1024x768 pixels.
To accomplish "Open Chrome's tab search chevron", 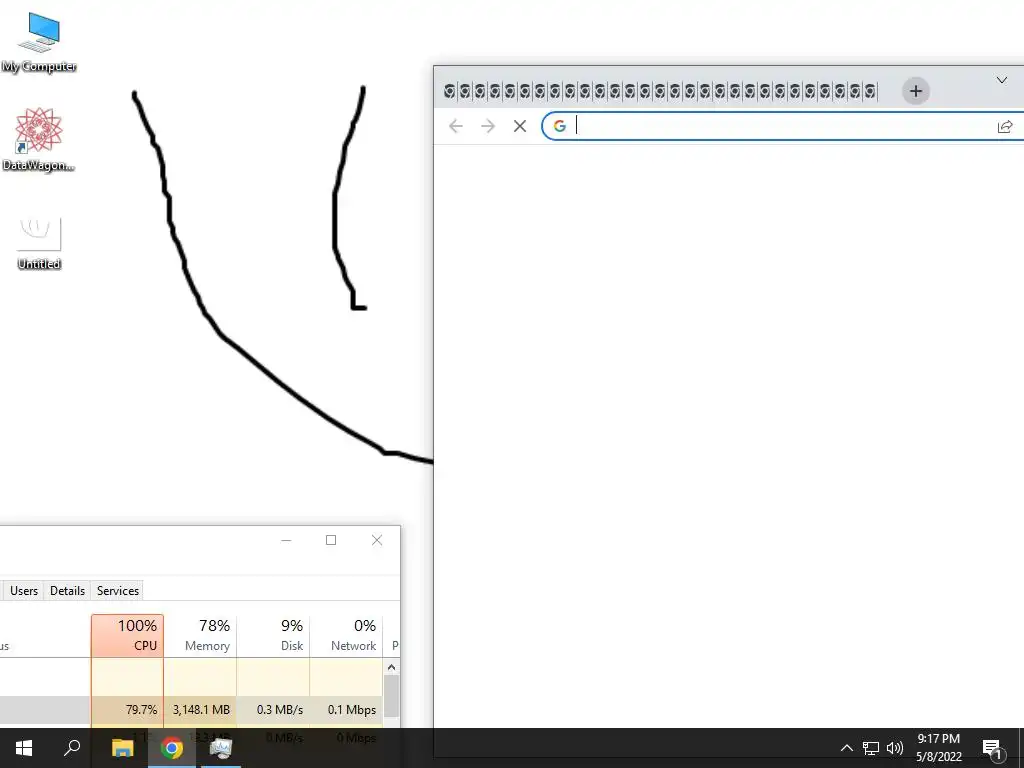I will point(1002,80).
